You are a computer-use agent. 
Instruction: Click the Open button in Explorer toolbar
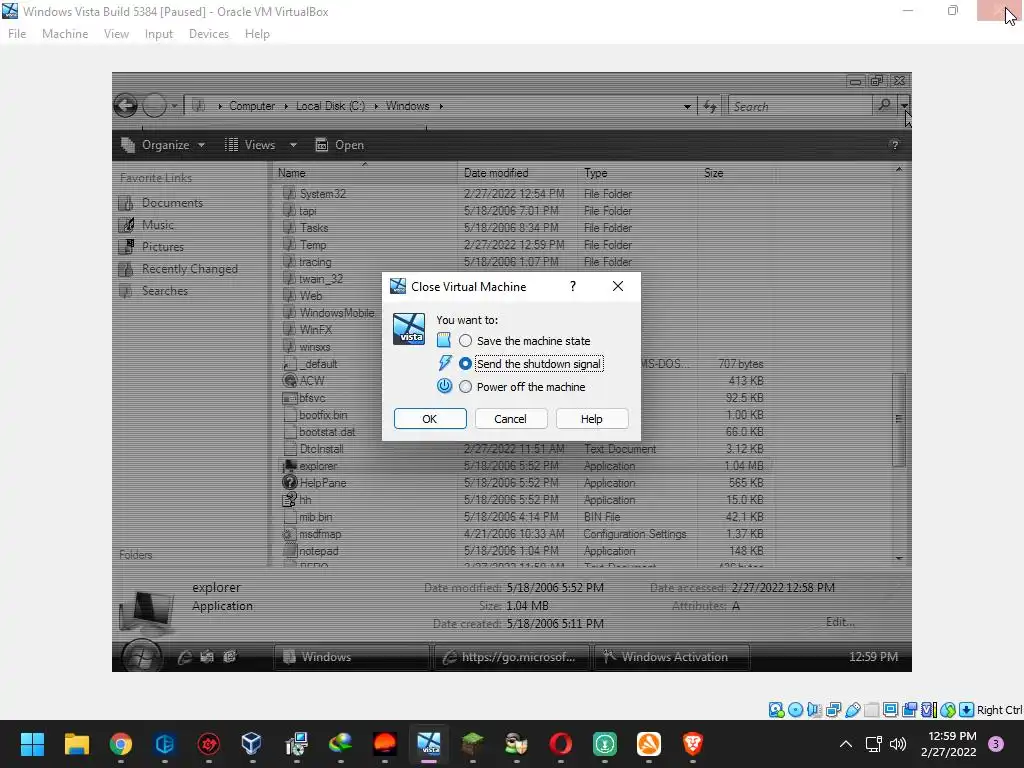[340, 145]
